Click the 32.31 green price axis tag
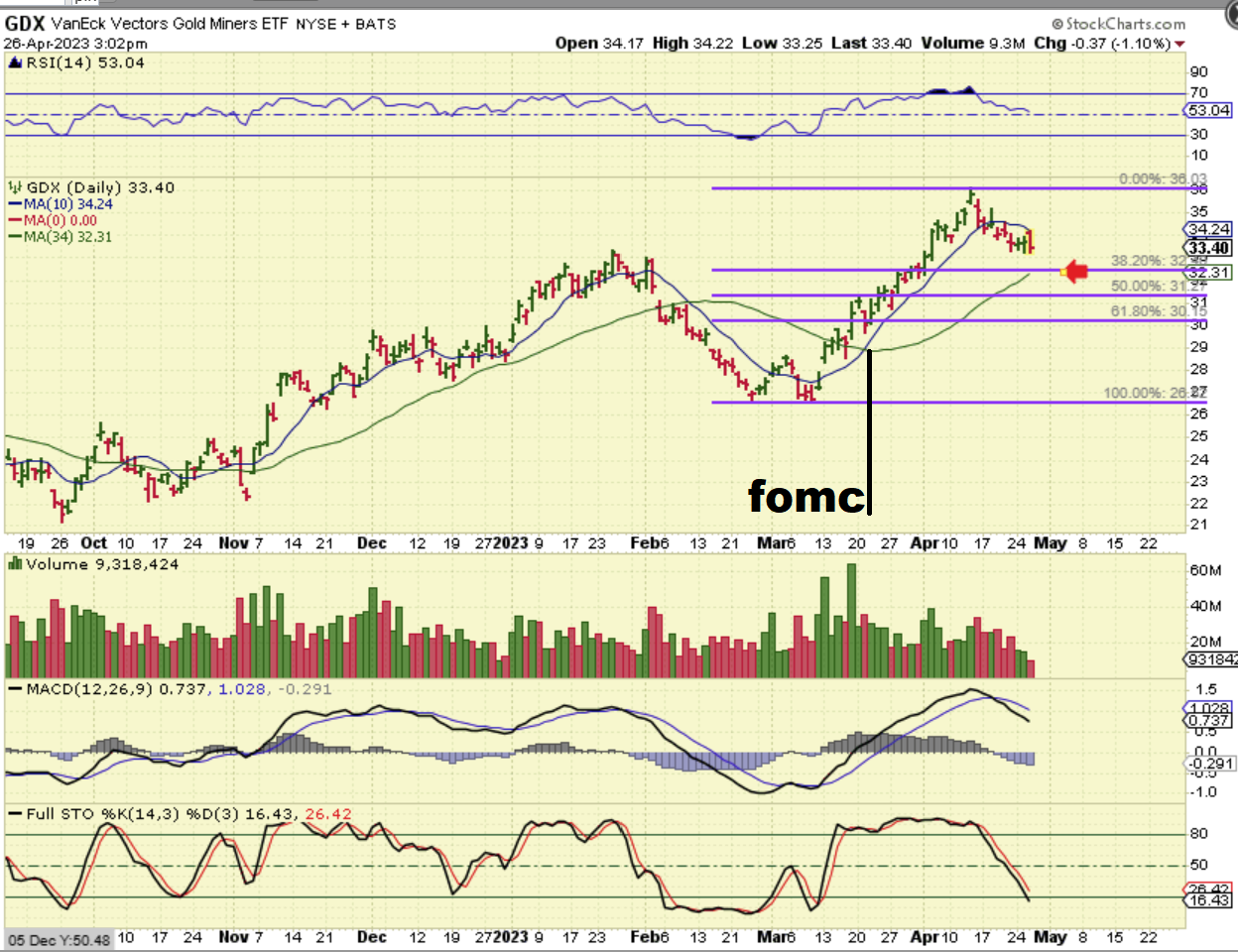The width and height of the screenshot is (1238, 952). pos(1209,272)
